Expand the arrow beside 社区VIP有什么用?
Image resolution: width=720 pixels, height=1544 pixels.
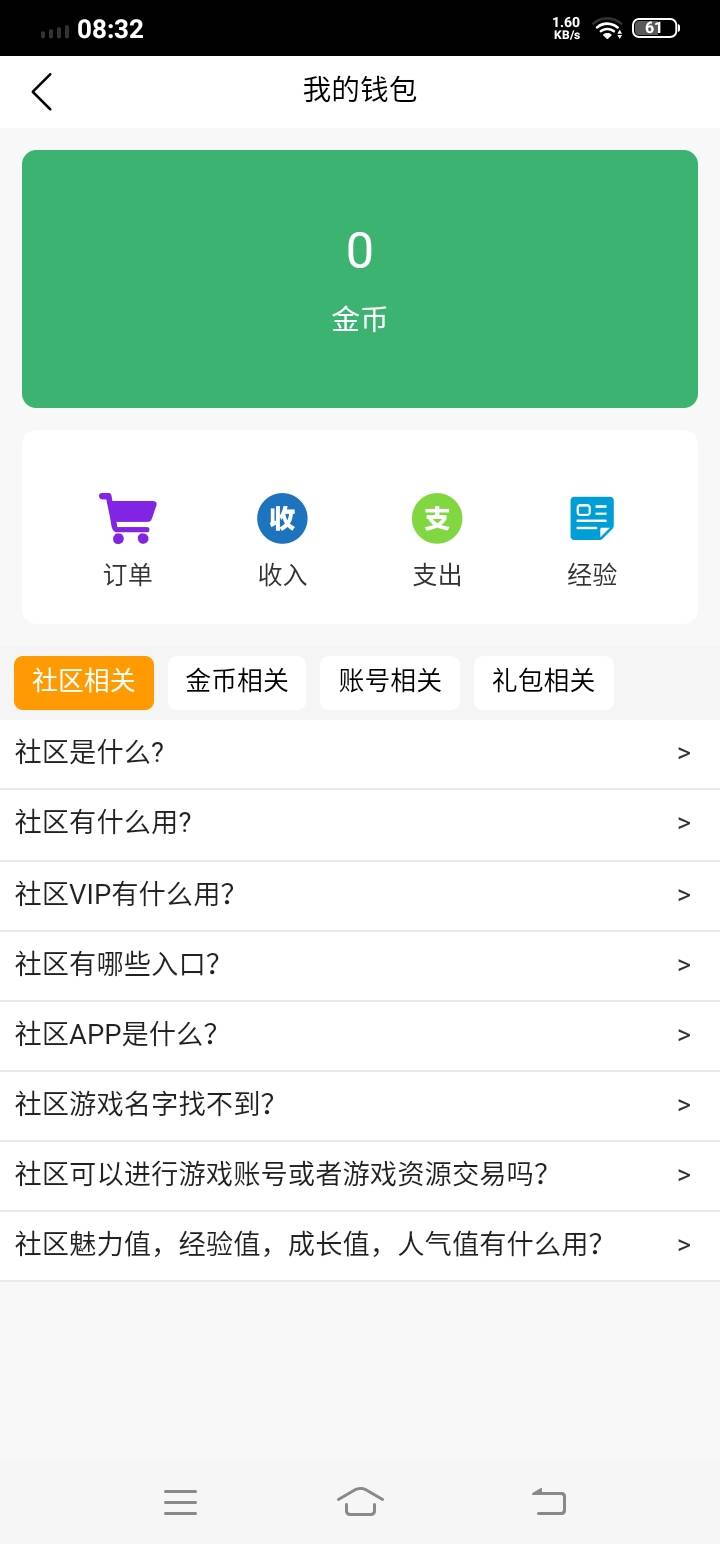click(x=684, y=895)
